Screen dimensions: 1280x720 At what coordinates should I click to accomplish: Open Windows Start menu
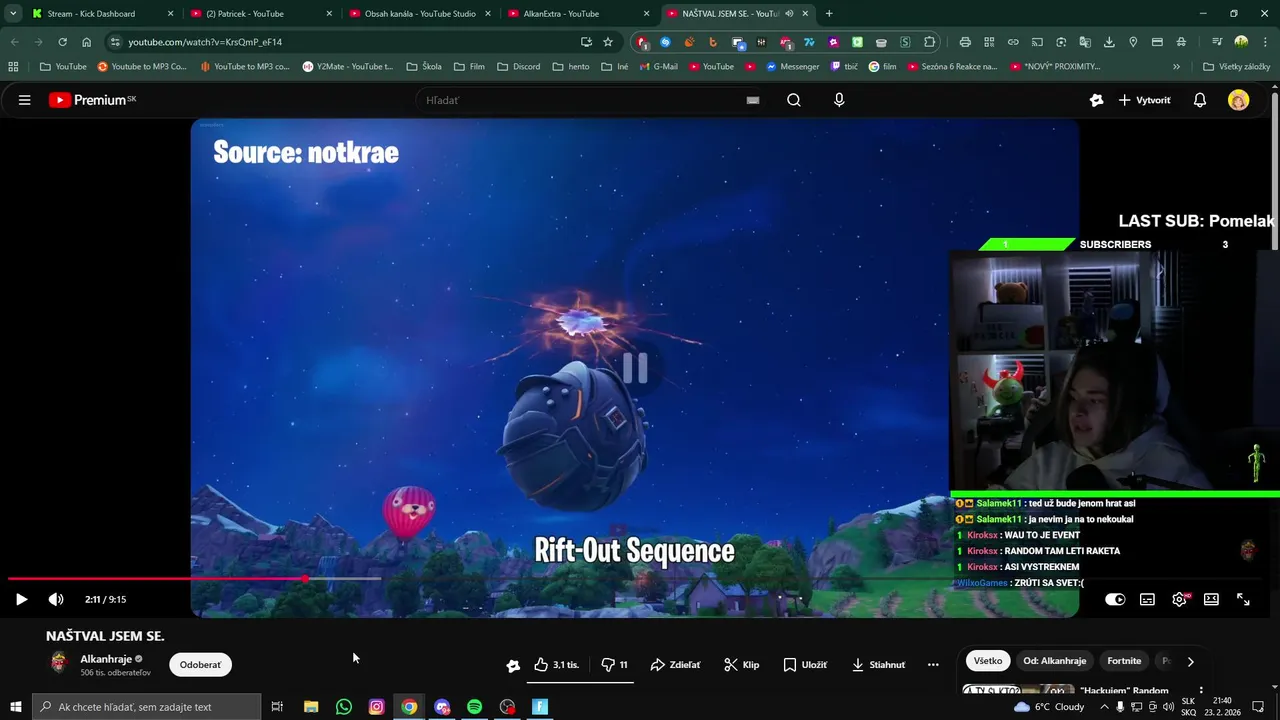(x=16, y=707)
